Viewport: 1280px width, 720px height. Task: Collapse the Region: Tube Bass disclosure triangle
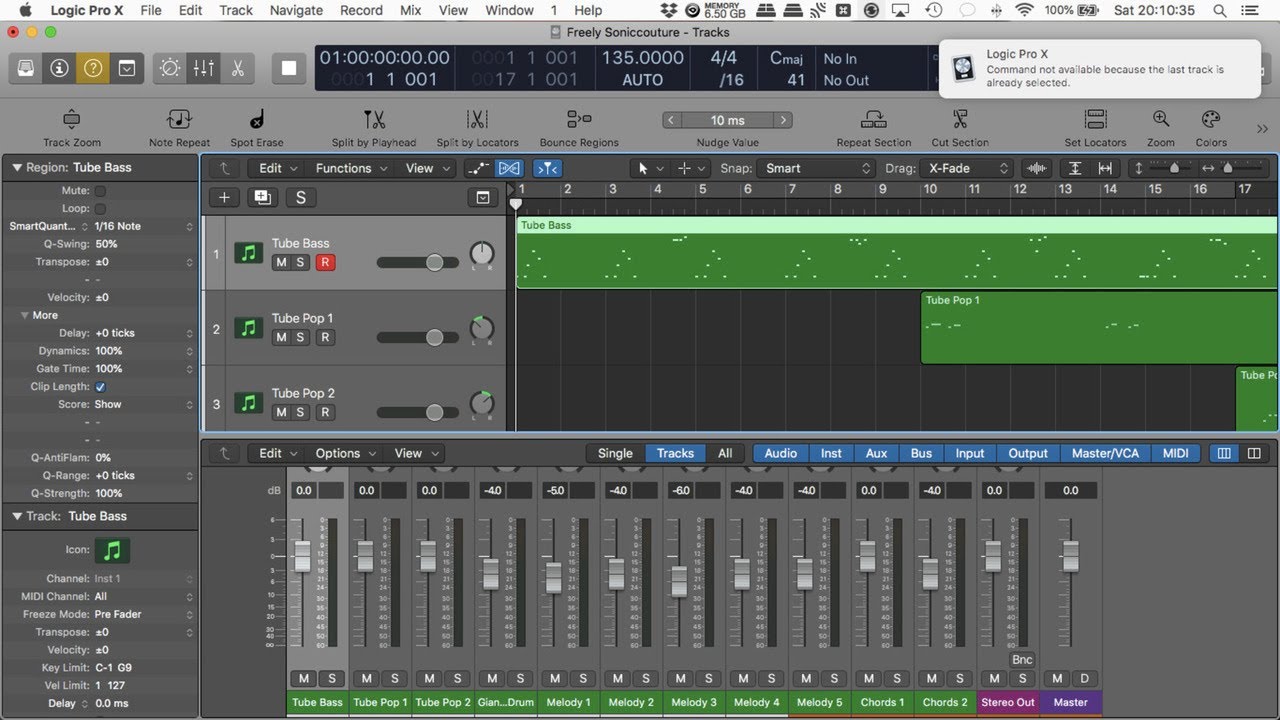tap(16, 168)
